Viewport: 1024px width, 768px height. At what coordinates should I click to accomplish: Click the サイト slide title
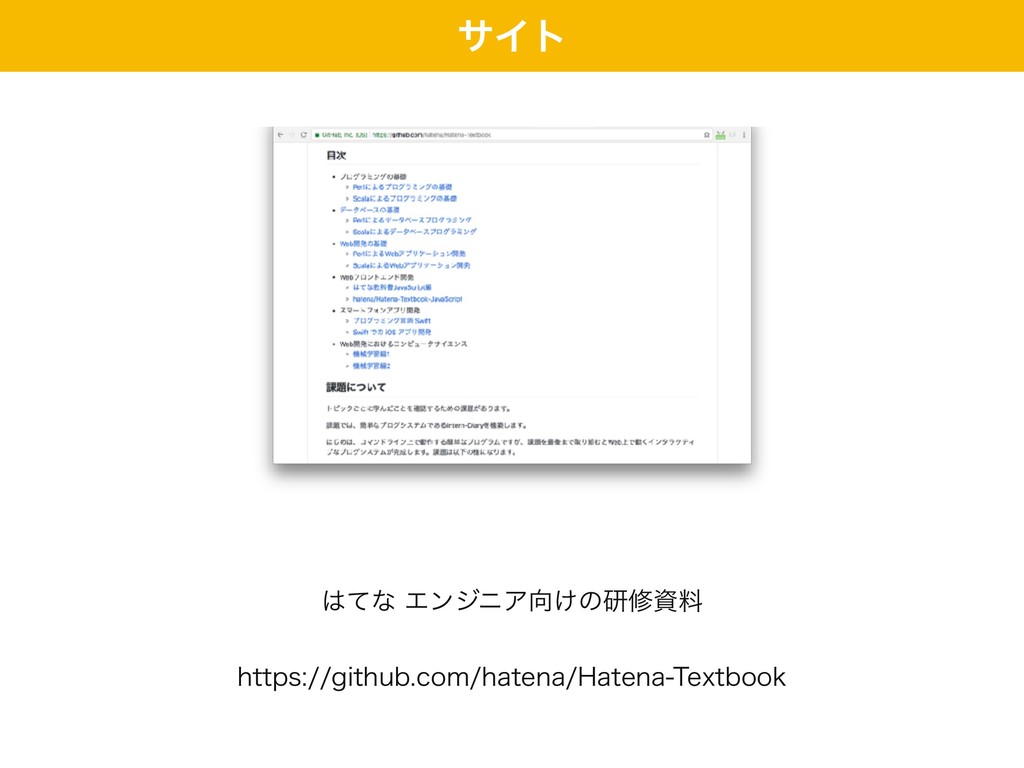511,35
